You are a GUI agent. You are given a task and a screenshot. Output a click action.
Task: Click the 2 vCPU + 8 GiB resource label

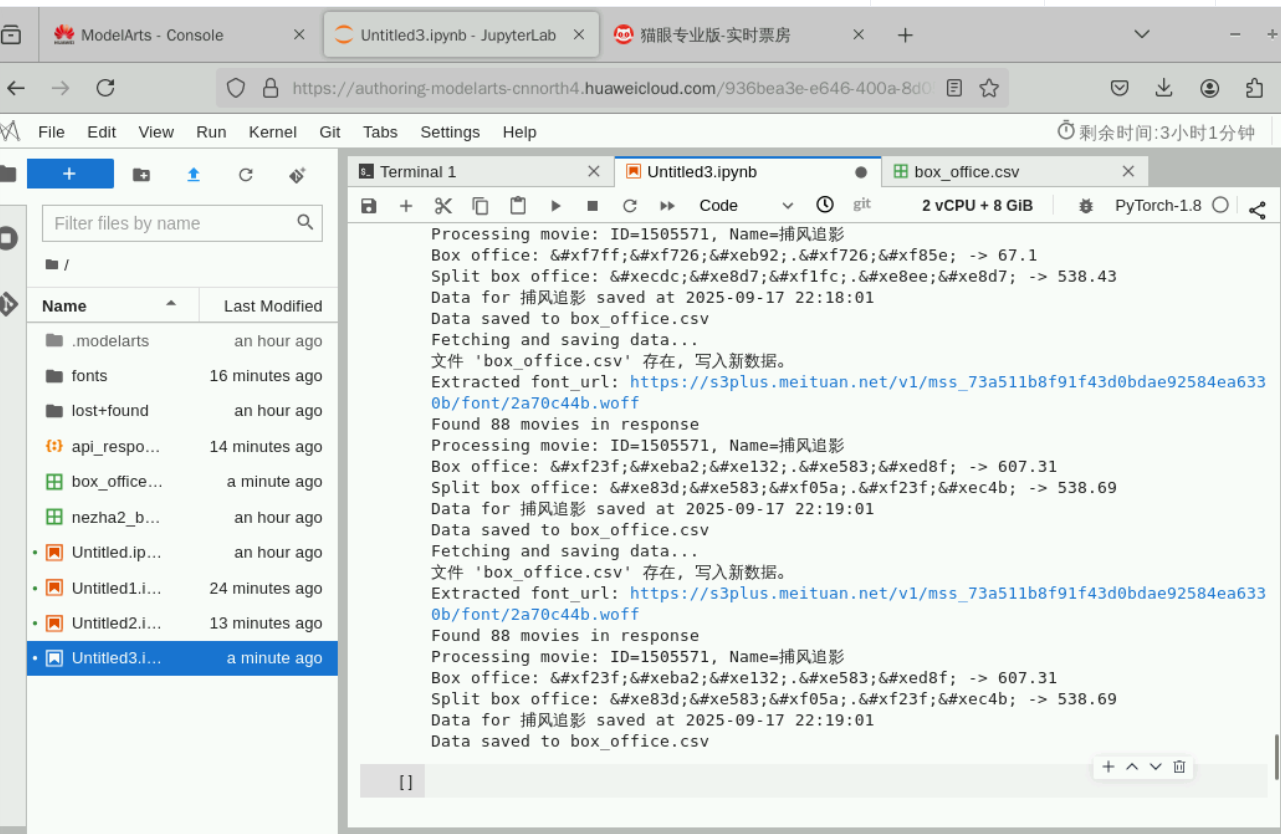pyautogui.click(x=977, y=205)
